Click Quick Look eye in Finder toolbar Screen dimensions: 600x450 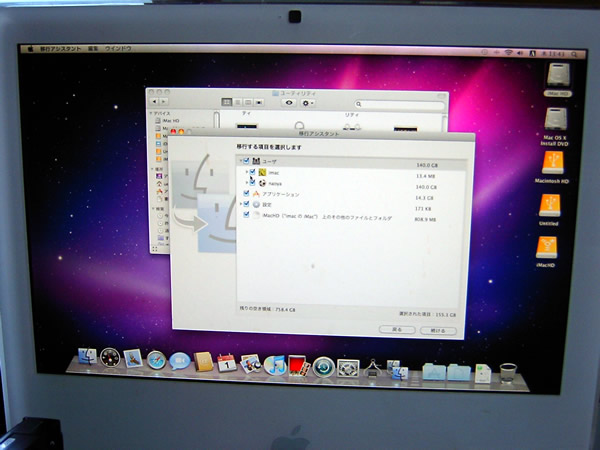(289, 103)
